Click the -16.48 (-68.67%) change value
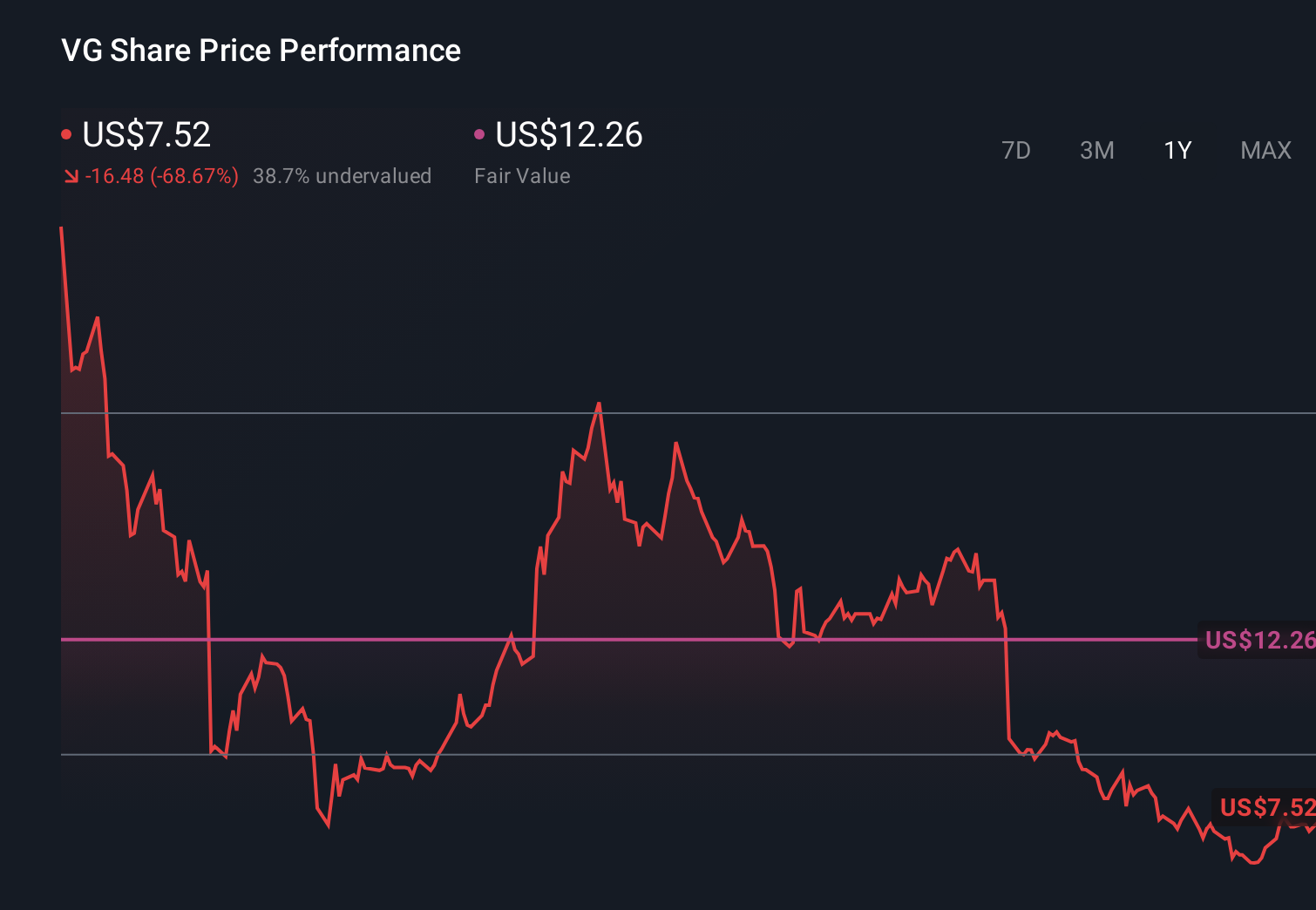 161,175
